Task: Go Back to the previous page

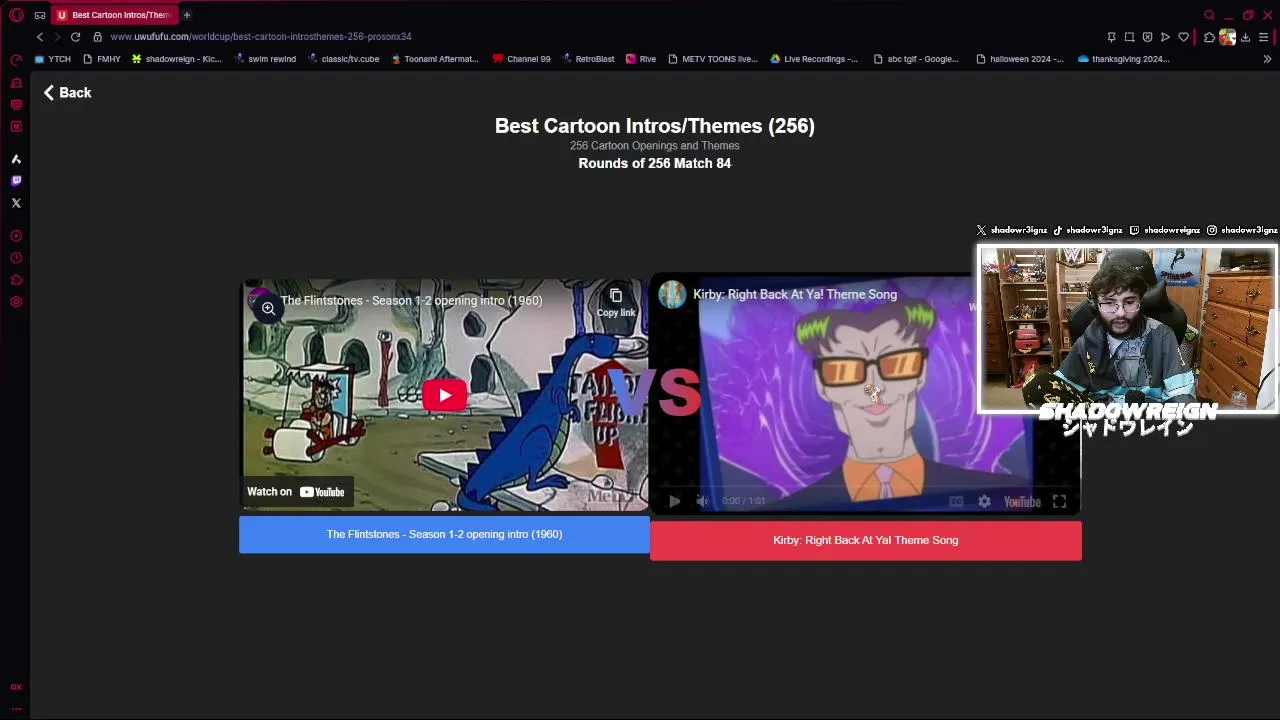Action: (x=67, y=92)
